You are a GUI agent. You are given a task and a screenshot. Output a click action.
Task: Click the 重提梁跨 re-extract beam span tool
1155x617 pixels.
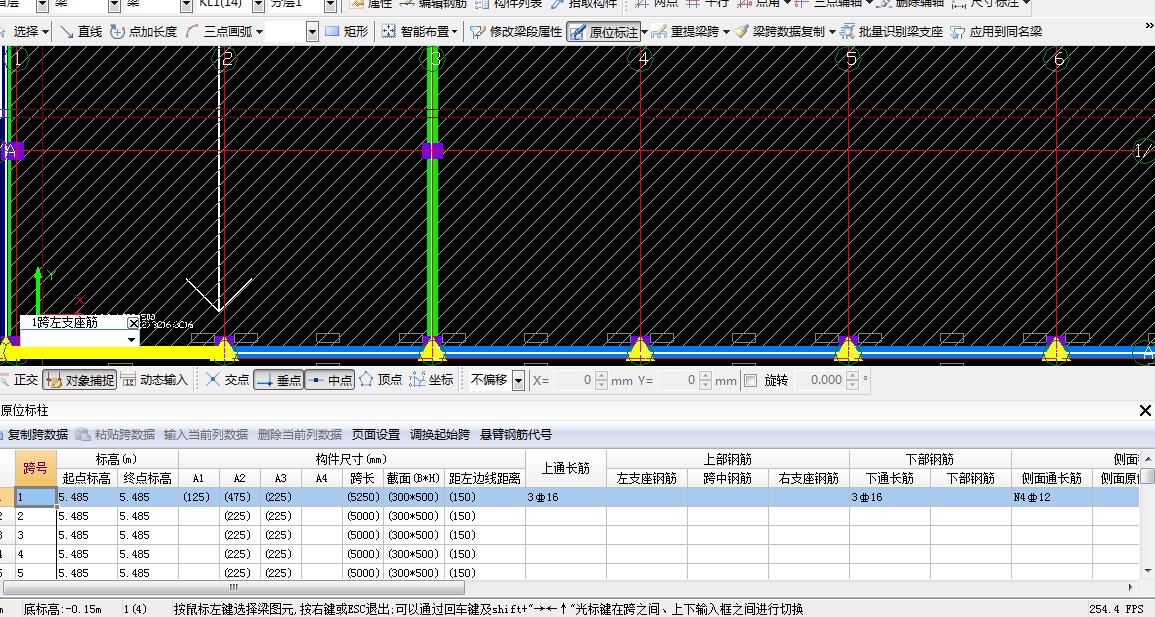(687, 32)
